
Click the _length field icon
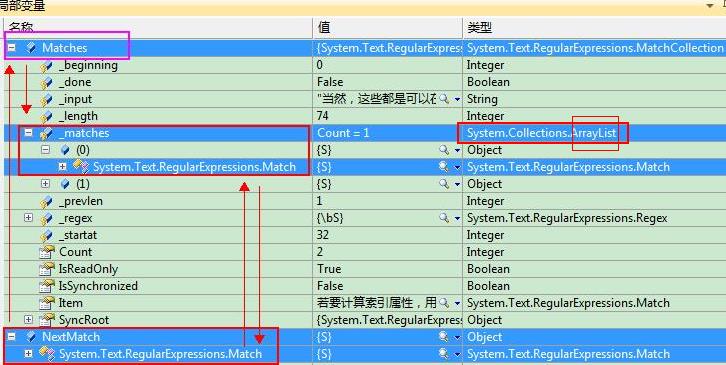(47, 116)
